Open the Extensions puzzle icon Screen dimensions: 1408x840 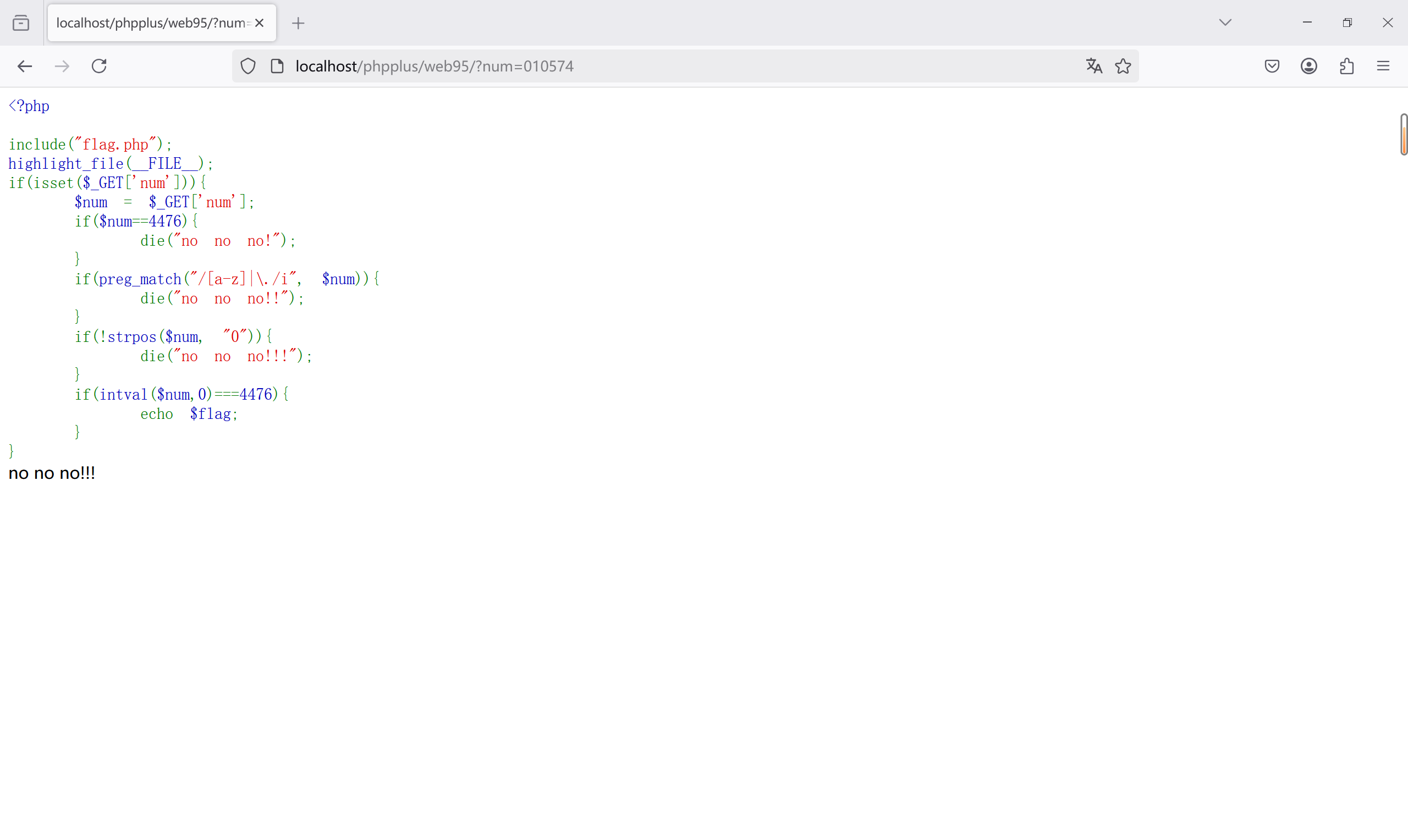pyautogui.click(x=1346, y=66)
